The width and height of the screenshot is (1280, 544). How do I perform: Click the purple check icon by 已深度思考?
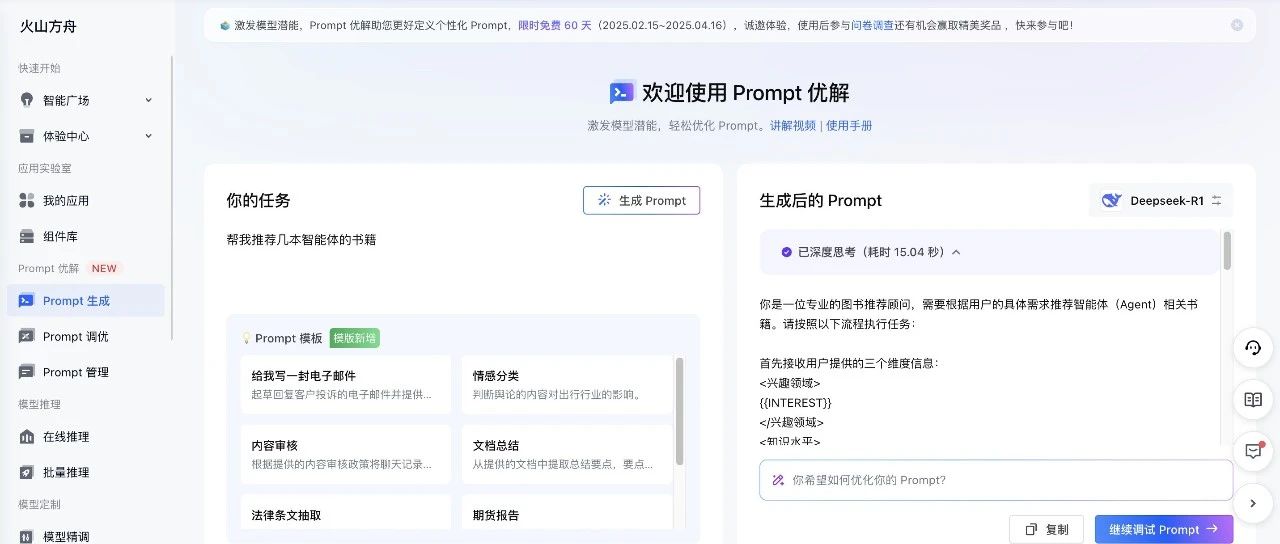click(x=787, y=252)
